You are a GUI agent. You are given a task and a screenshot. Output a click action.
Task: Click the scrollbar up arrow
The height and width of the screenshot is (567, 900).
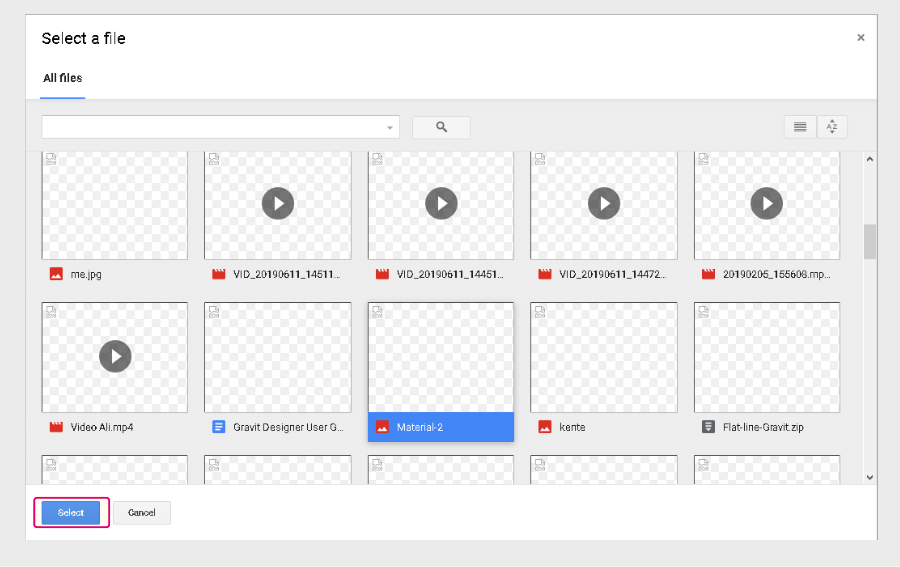870,159
